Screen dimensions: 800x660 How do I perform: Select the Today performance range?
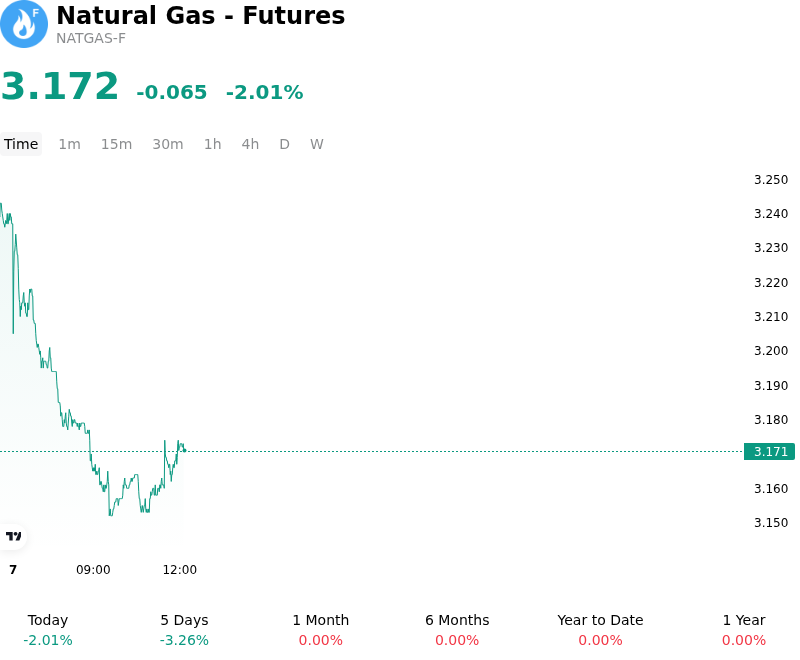[x=48, y=630]
